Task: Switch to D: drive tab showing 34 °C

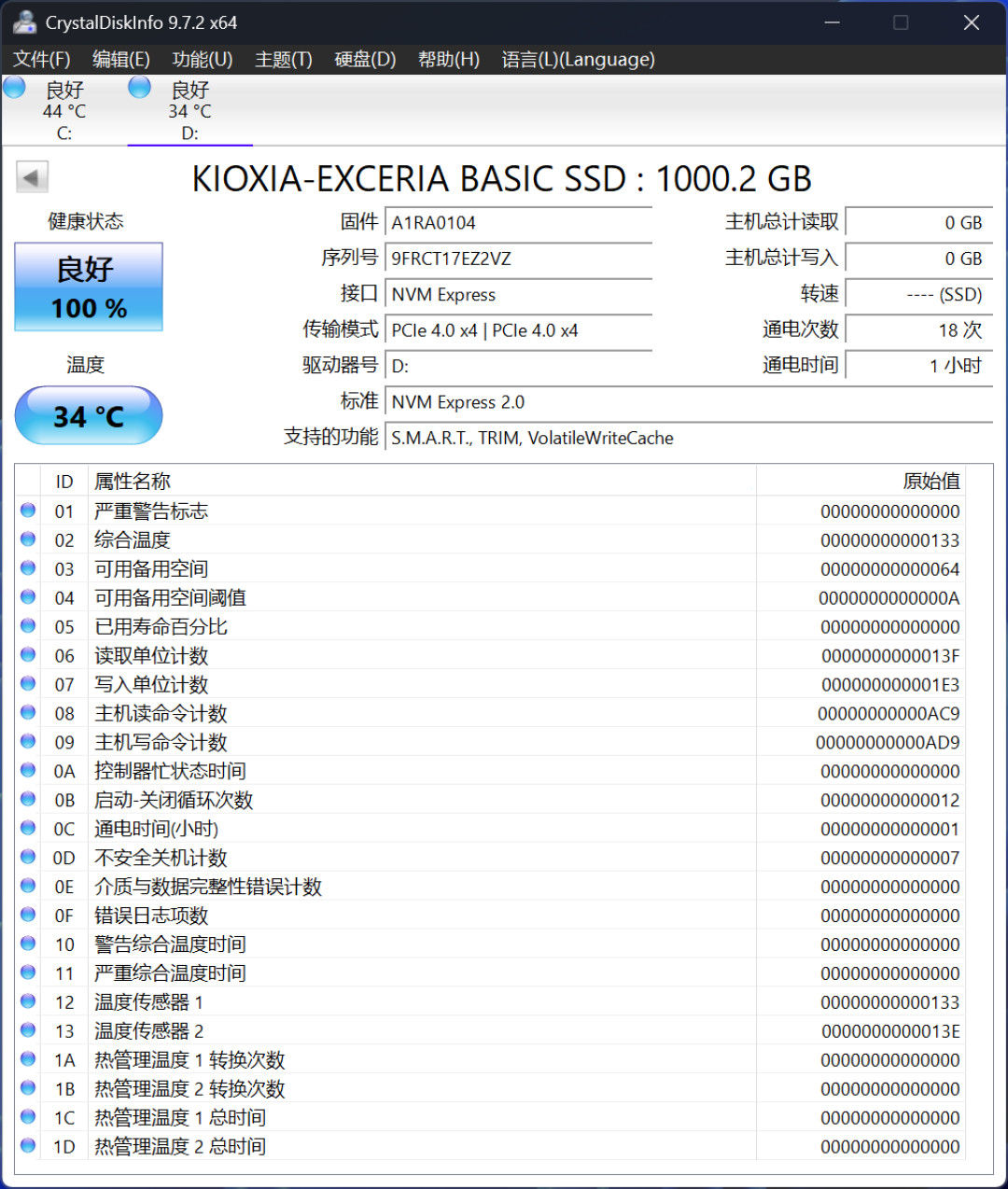Action: coord(189,111)
